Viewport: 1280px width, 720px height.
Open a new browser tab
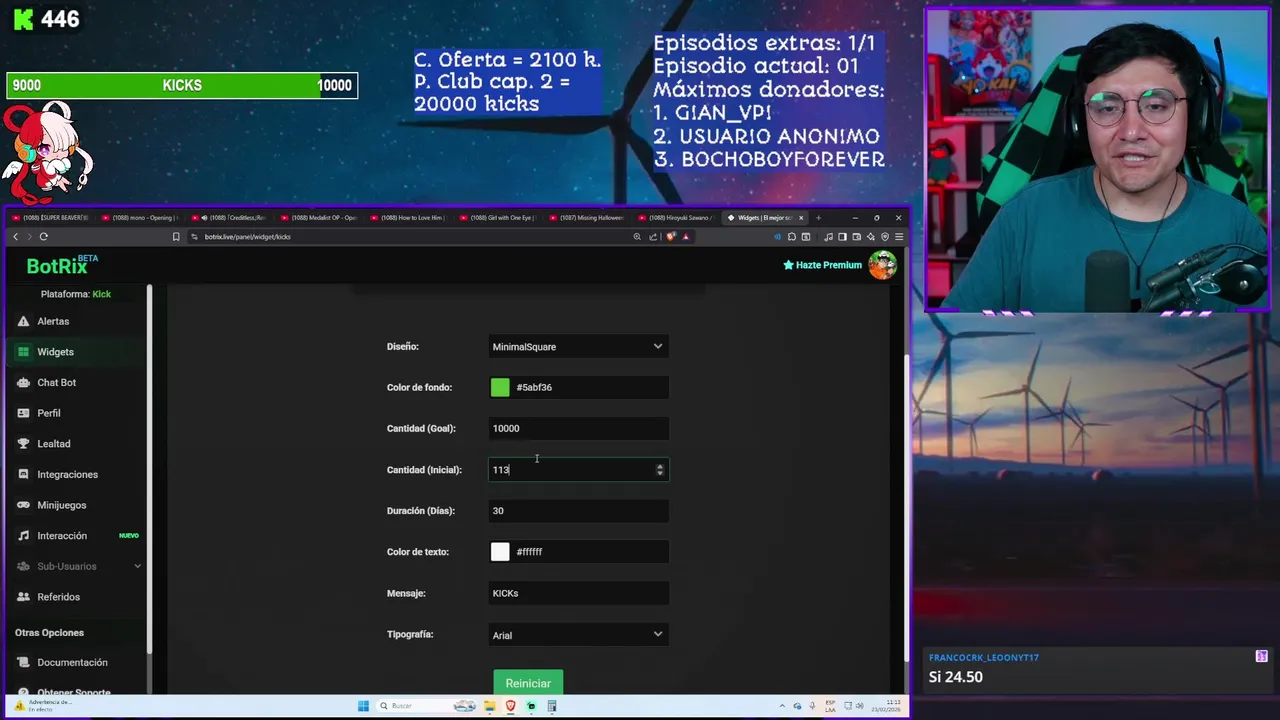pyautogui.click(x=818, y=218)
